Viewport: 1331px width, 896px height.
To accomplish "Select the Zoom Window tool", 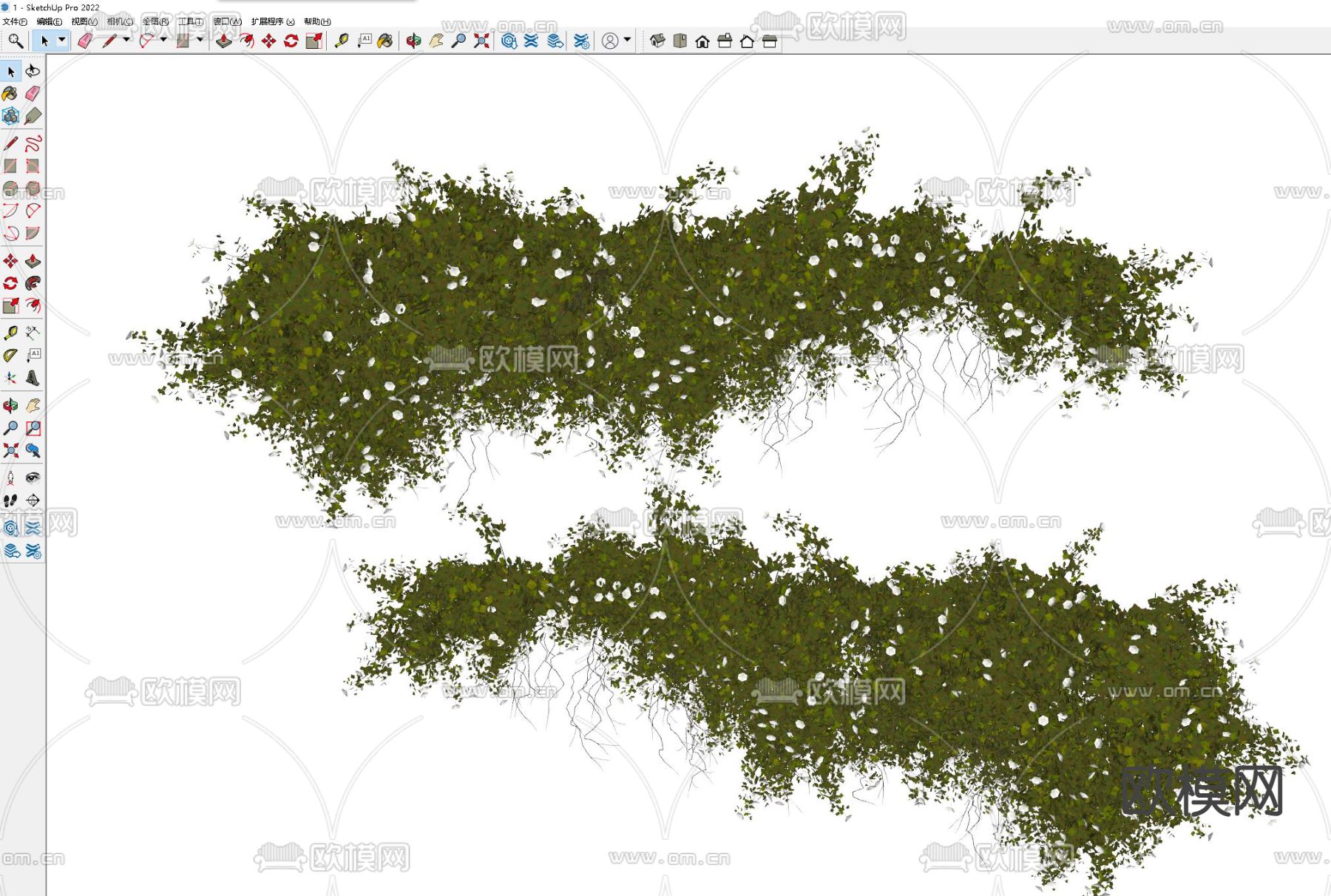I will pyautogui.click(x=33, y=428).
